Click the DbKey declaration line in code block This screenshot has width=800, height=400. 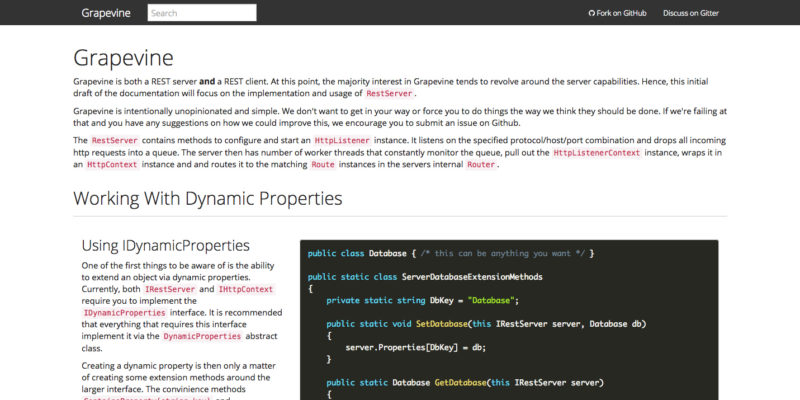[422, 300]
